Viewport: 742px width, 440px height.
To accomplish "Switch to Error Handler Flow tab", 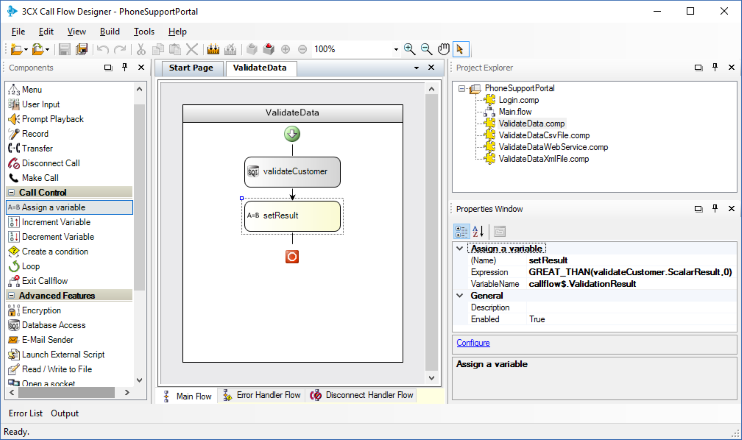I will click(262, 395).
